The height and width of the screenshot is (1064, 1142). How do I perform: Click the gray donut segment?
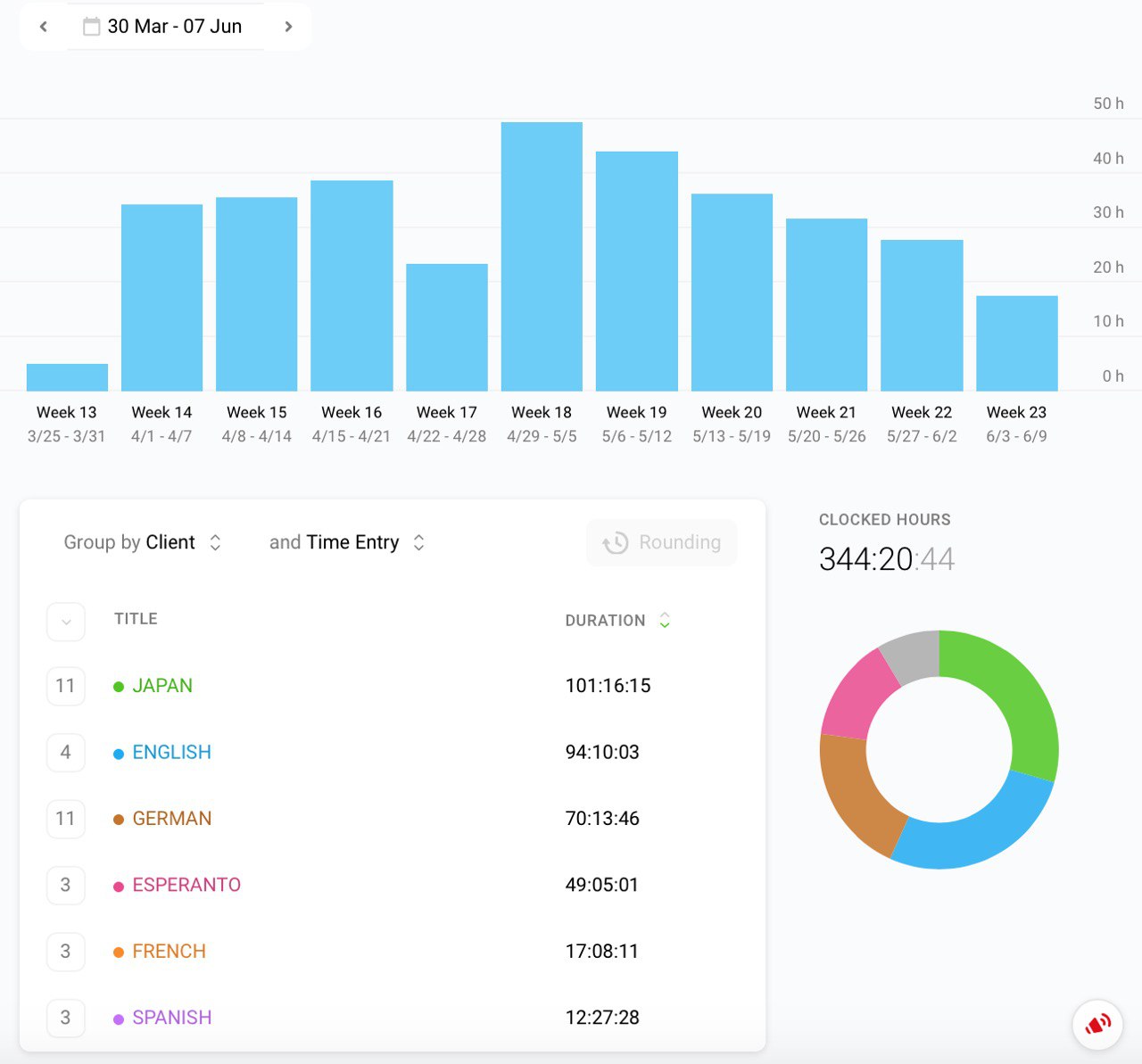pos(913,656)
